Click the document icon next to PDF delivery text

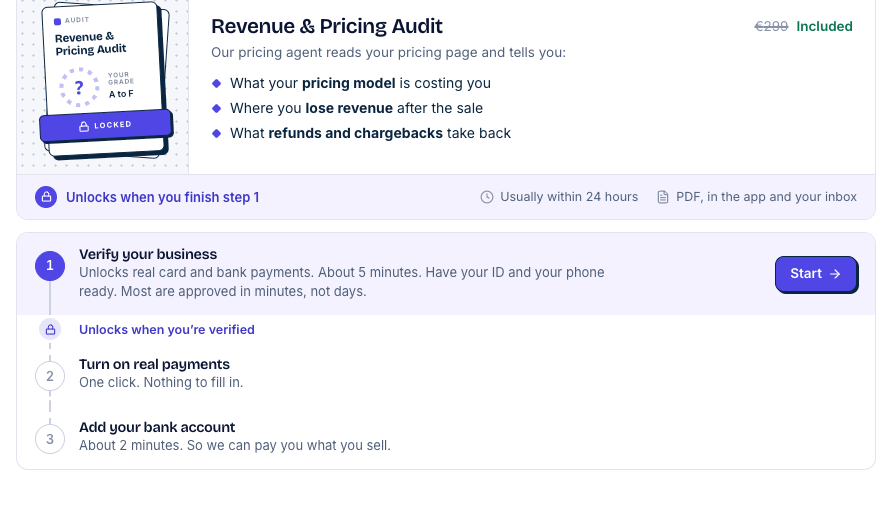coord(663,197)
